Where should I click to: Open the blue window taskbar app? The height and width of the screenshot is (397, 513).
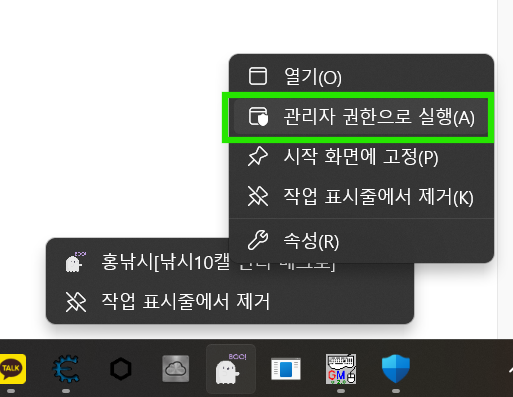[286, 369]
